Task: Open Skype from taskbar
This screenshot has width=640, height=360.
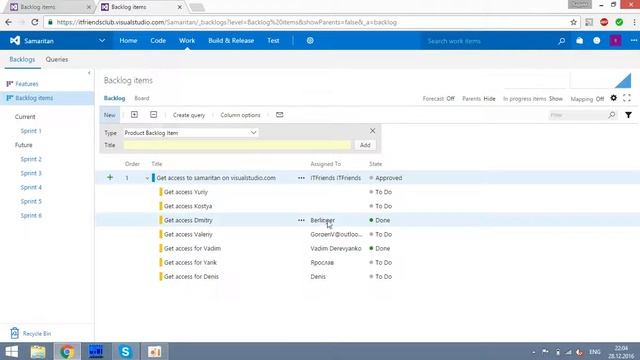Action: [x=125, y=351]
